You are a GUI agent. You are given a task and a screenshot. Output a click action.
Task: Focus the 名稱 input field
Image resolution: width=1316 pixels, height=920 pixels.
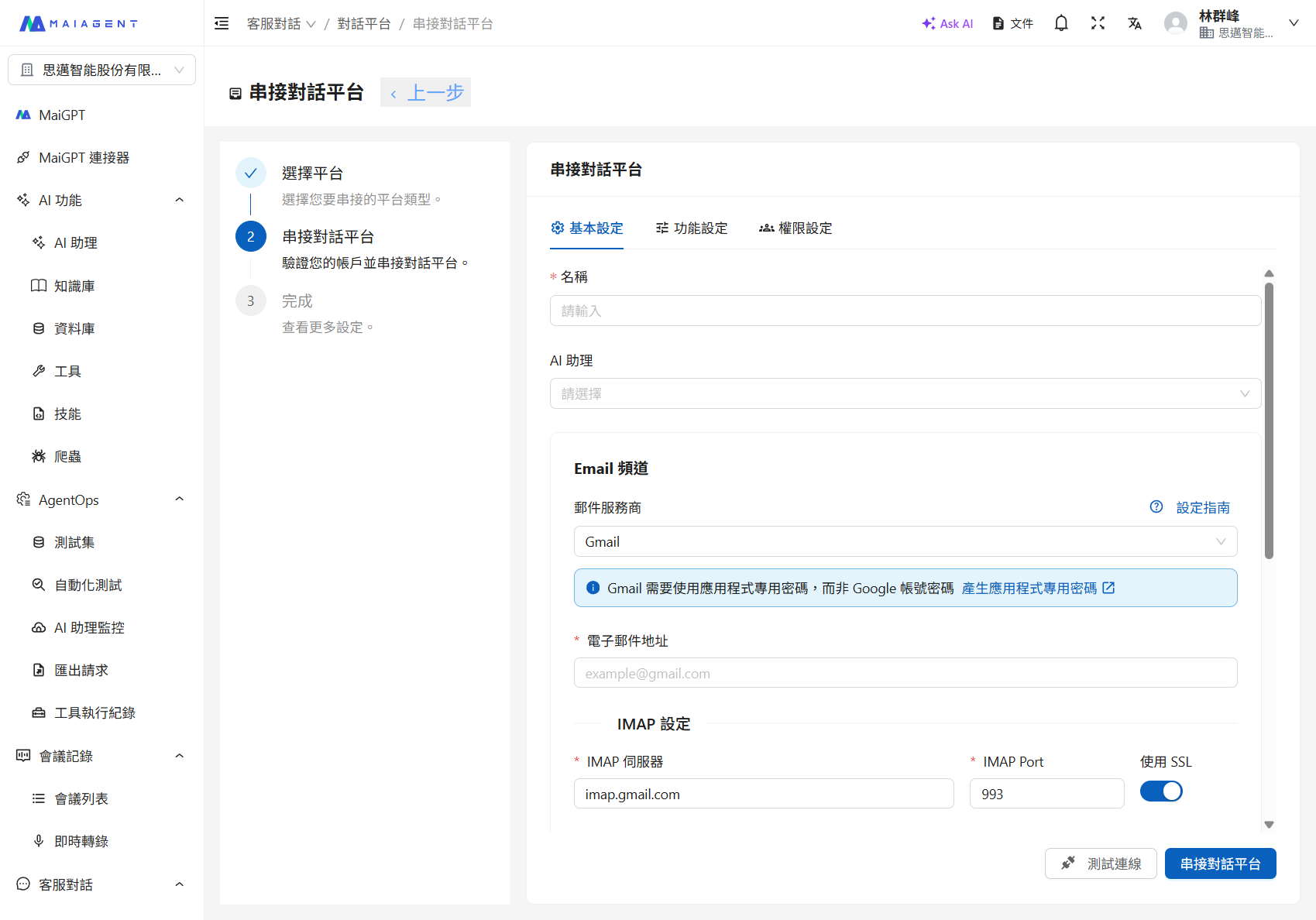[x=905, y=311]
